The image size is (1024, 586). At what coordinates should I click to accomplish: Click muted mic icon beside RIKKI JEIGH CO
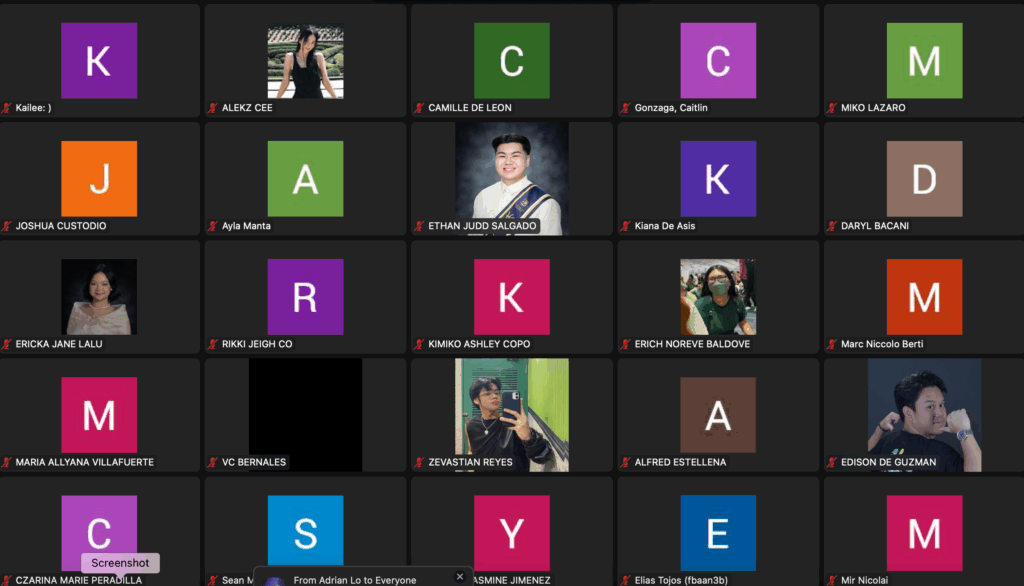pyautogui.click(x=212, y=344)
